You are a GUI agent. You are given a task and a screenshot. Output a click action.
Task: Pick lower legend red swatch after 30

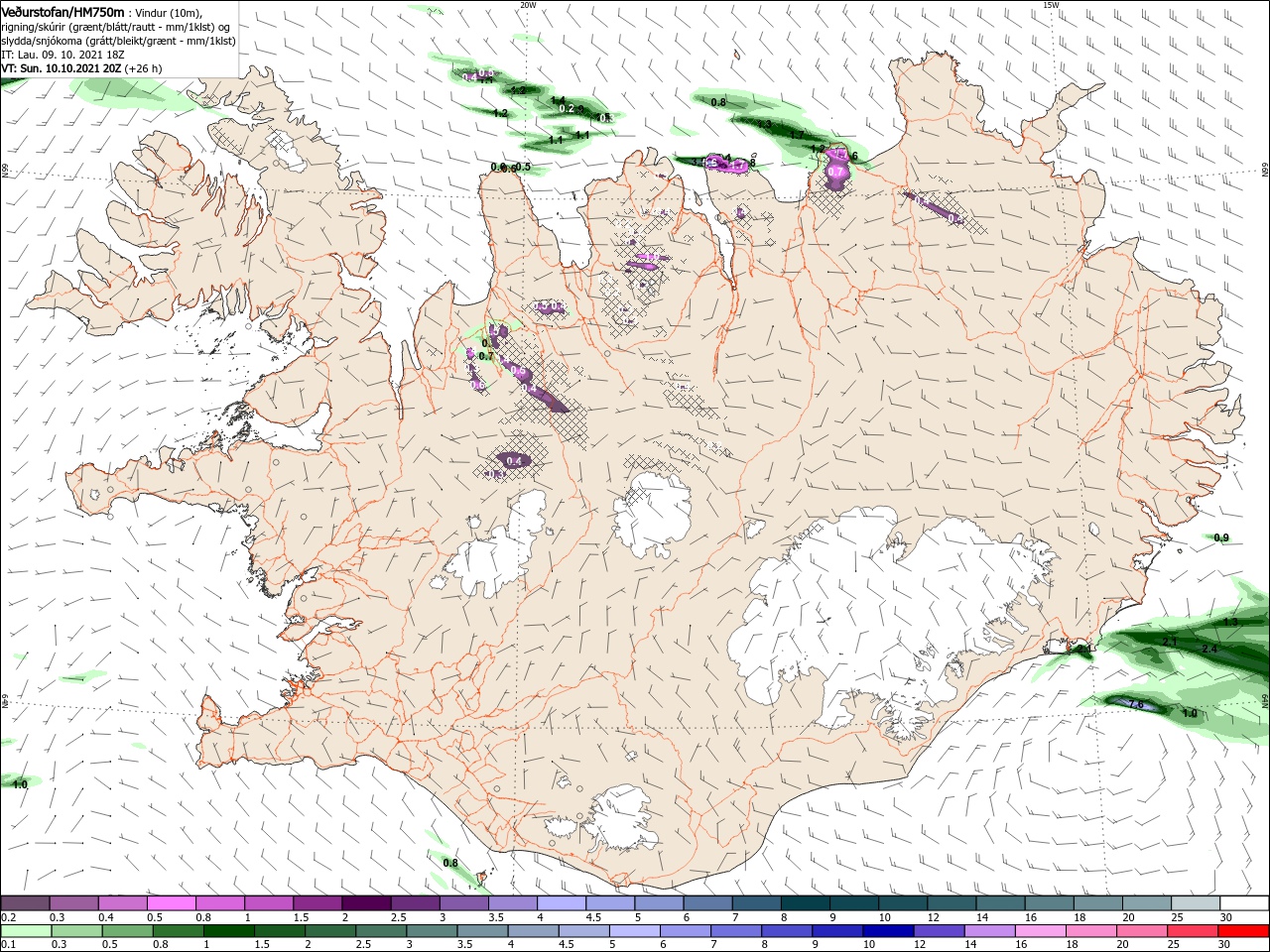[x=1243, y=931]
